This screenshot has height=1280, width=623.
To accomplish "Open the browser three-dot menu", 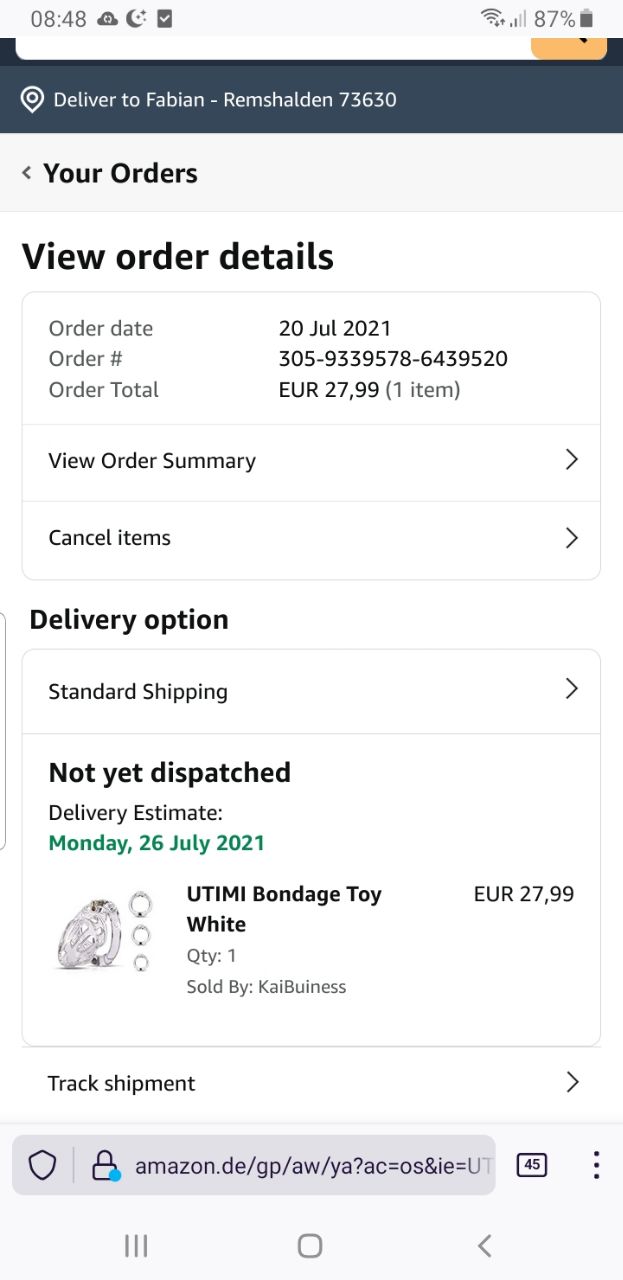I will [x=596, y=1165].
